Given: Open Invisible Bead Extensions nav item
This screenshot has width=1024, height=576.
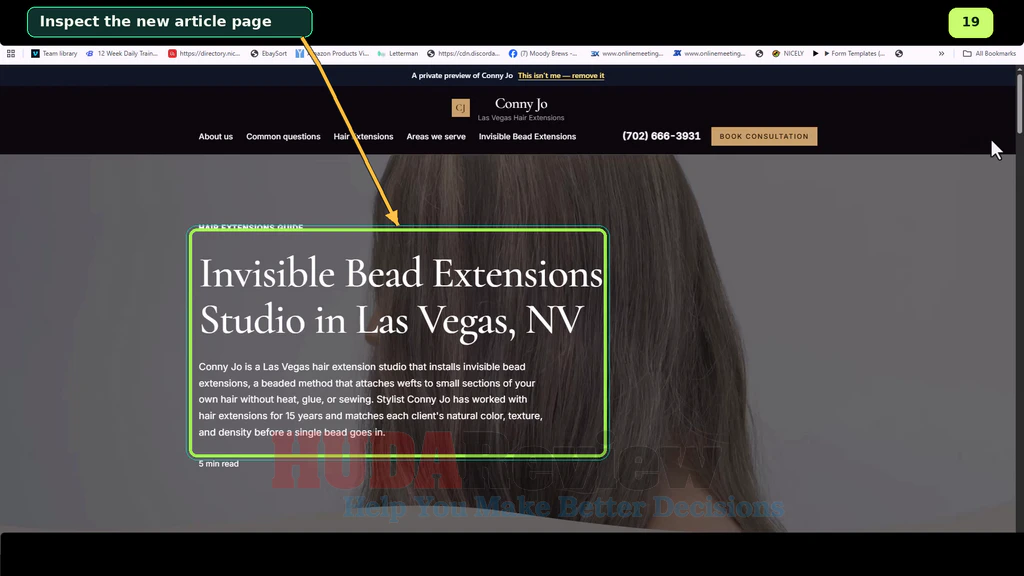Looking at the screenshot, I should [x=527, y=136].
